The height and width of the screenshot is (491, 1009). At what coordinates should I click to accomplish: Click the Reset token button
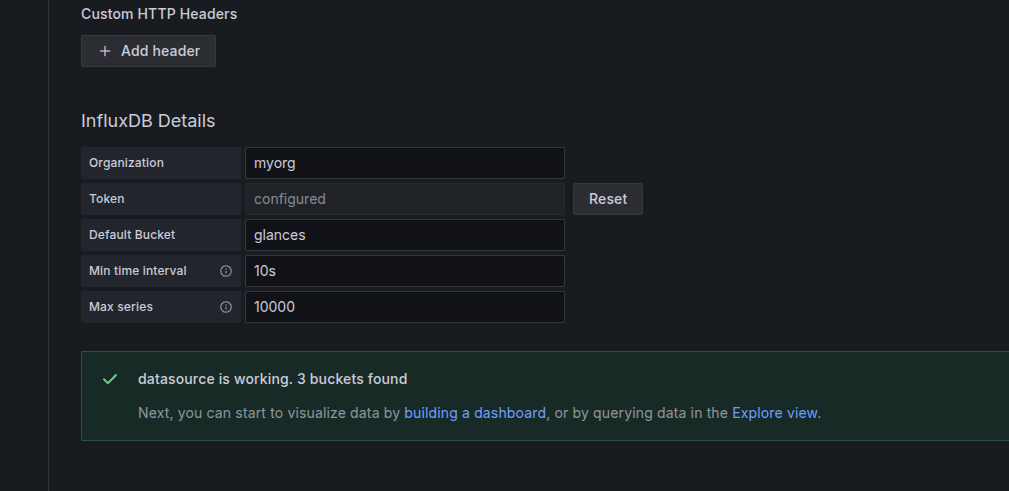coord(607,199)
